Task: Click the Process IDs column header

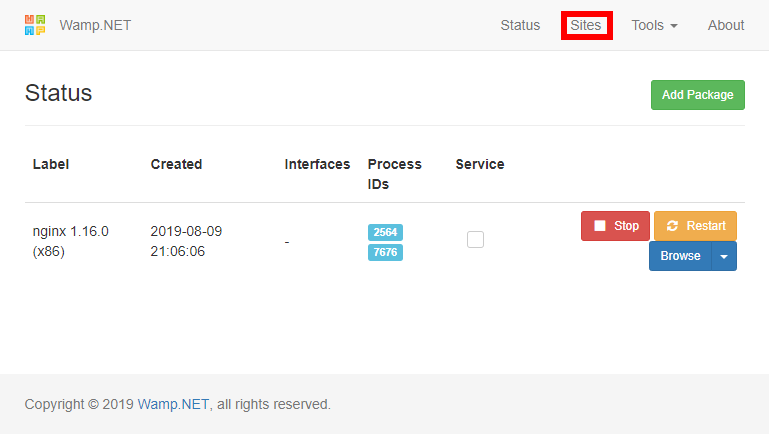Action: click(394, 174)
